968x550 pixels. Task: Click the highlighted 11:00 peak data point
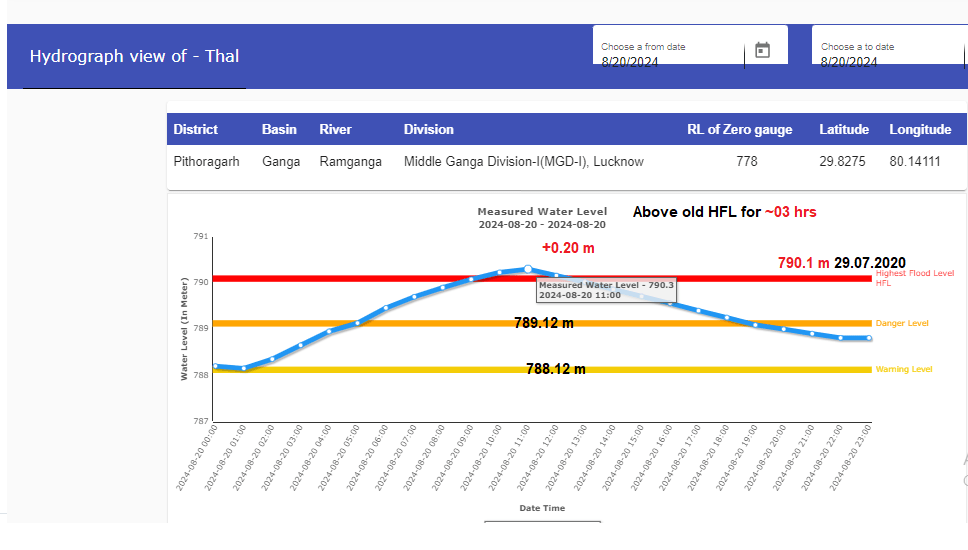point(528,268)
